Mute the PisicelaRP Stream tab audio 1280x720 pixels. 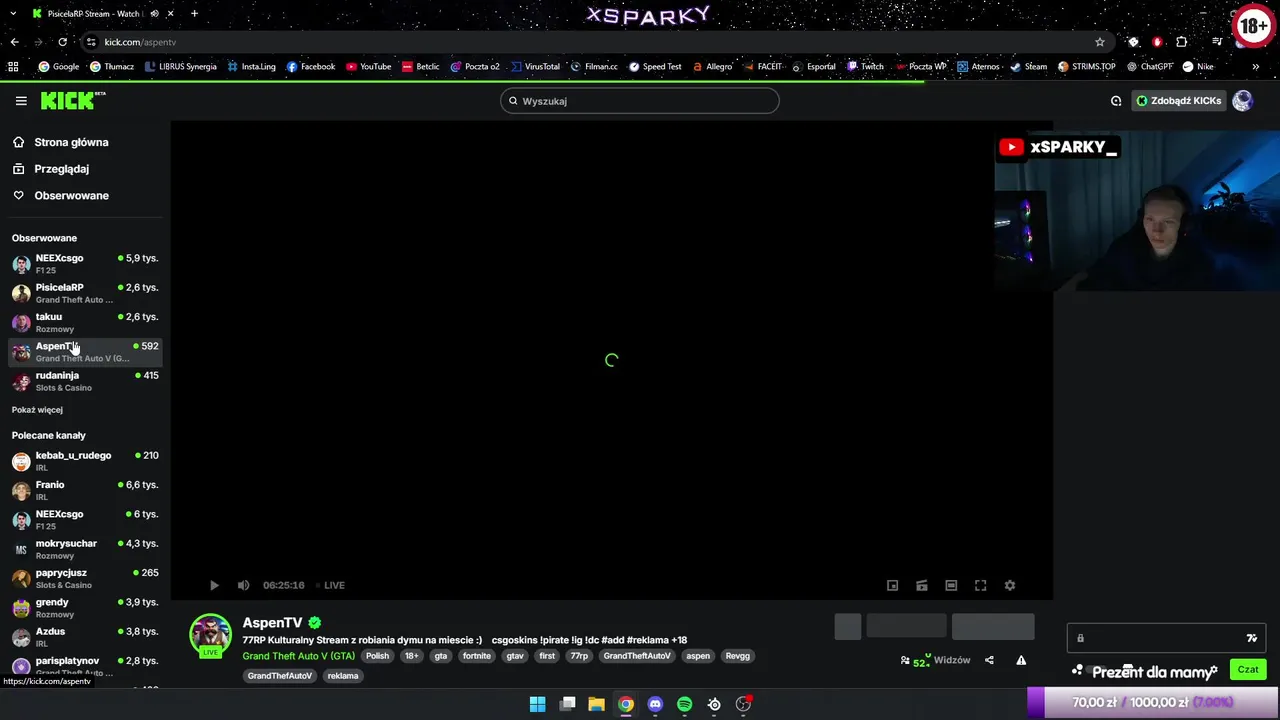pyautogui.click(x=154, y=14)
